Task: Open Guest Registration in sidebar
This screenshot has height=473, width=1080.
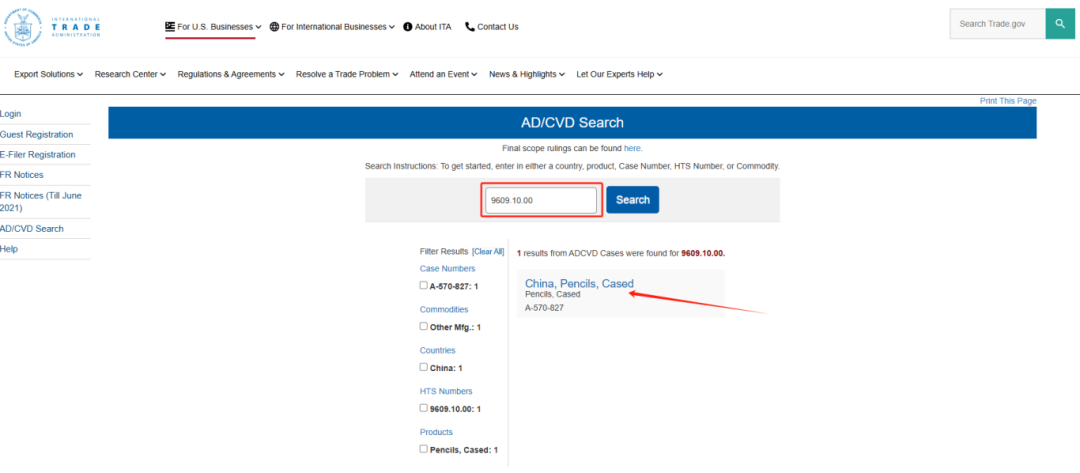Action: click(37, 134)
